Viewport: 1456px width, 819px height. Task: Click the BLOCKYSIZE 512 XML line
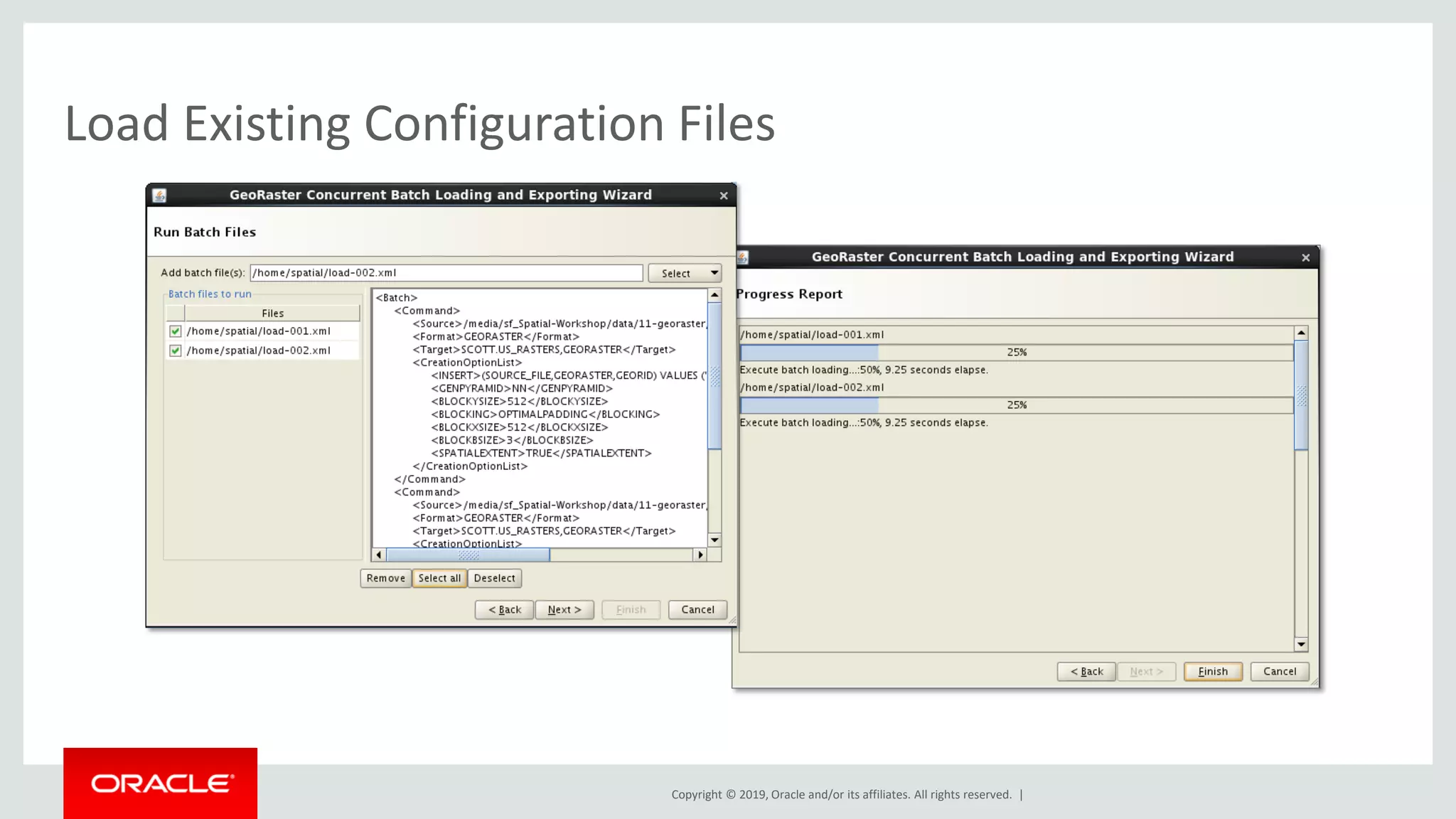[520, 402]
